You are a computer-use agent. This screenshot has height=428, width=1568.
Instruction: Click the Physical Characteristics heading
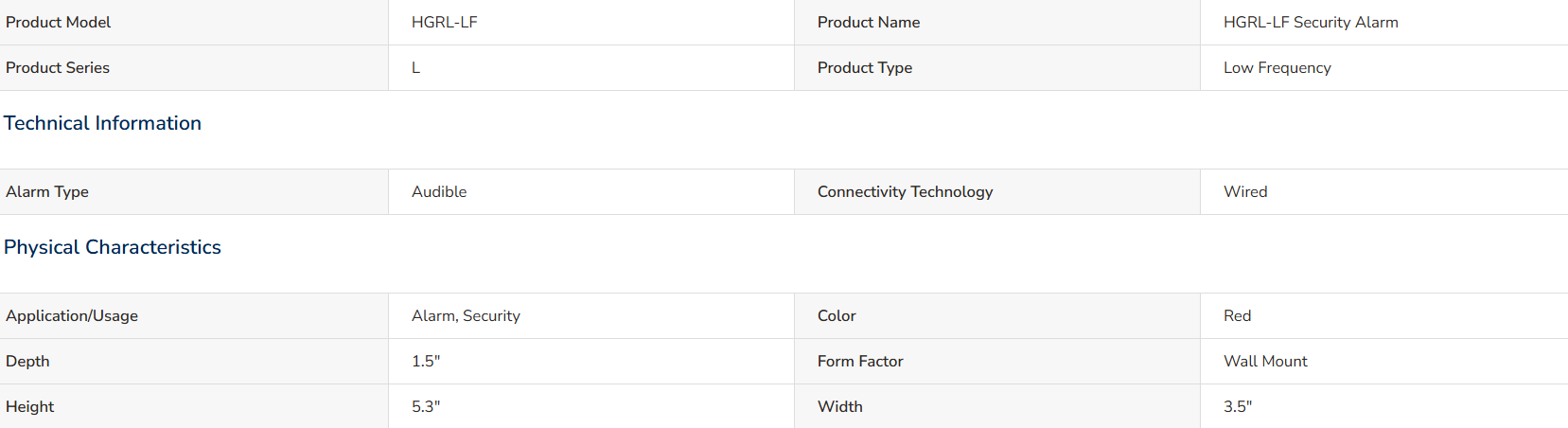coord(113,247)
